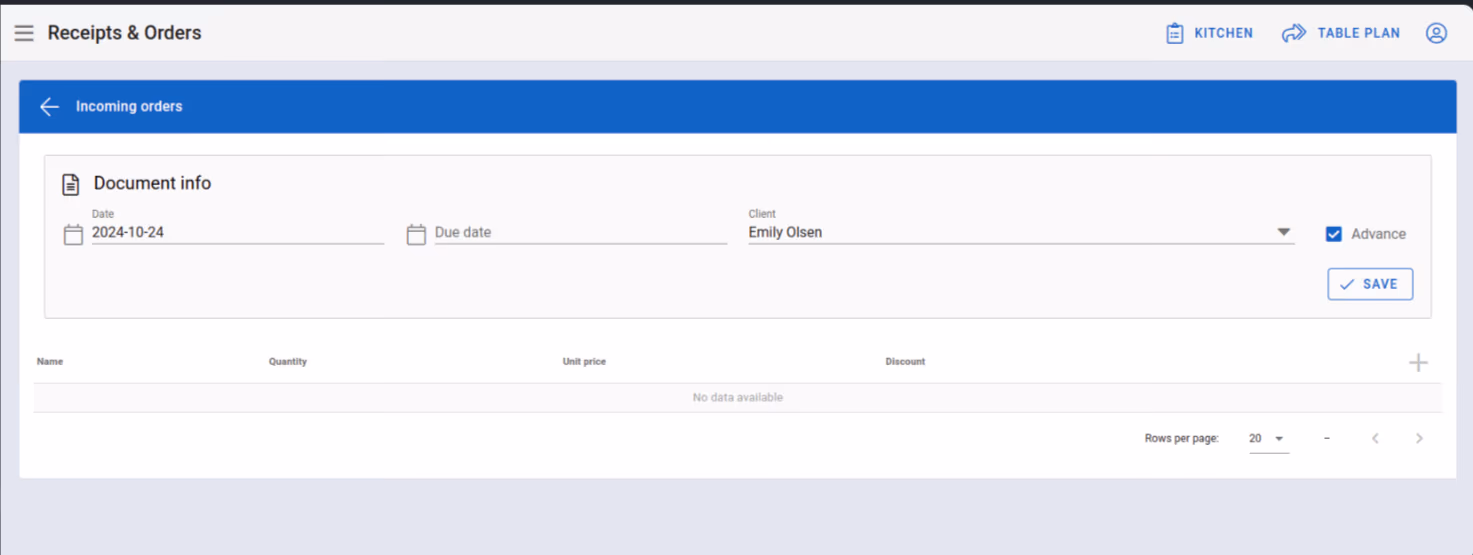Image resolution: width=1473 pixels, height=555 pixels.
Task: Click the Name column header
Action: (50, 362)
